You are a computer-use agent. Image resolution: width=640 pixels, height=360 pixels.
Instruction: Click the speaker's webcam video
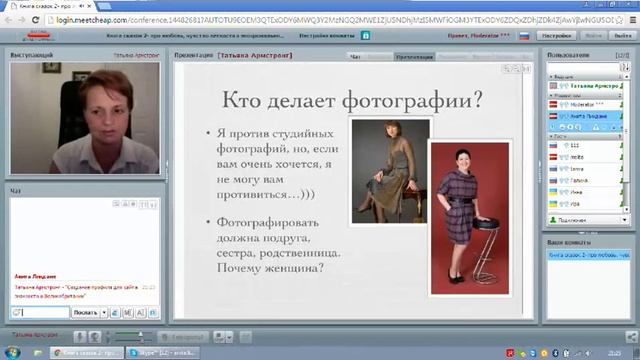[x=85, y=118]
